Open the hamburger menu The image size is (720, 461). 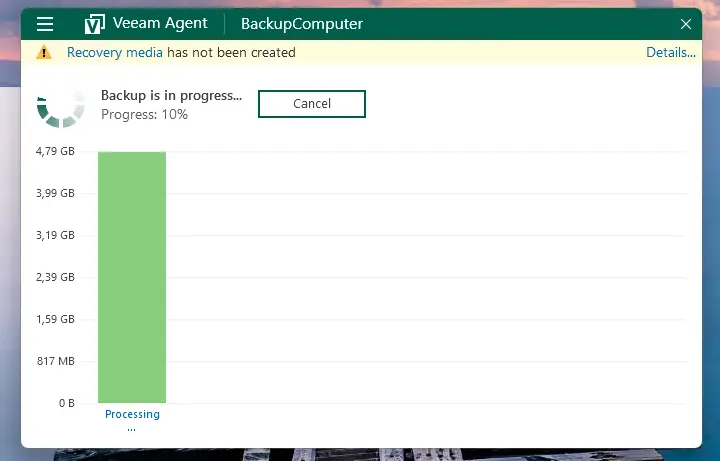click(x=45, y=24)
